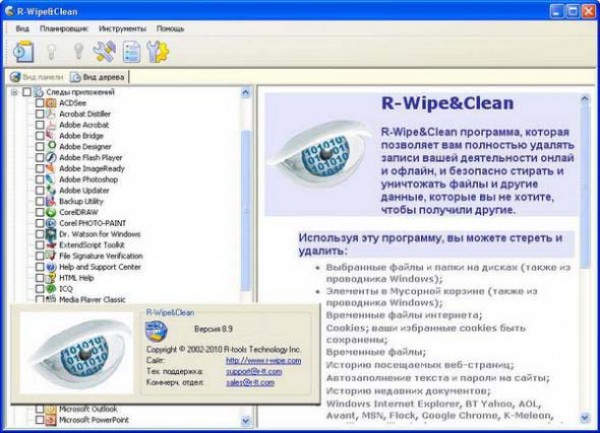Screen dimensions: 600x433
Task: Click the sales email link
Action: [250, 382]
